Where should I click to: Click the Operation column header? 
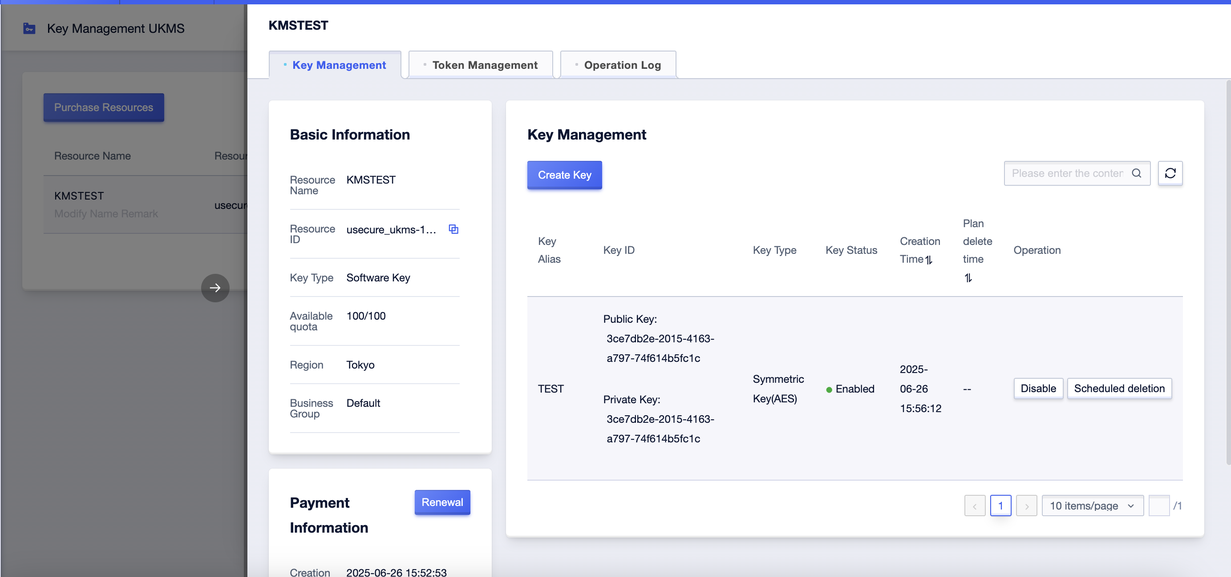[1037, 250]
